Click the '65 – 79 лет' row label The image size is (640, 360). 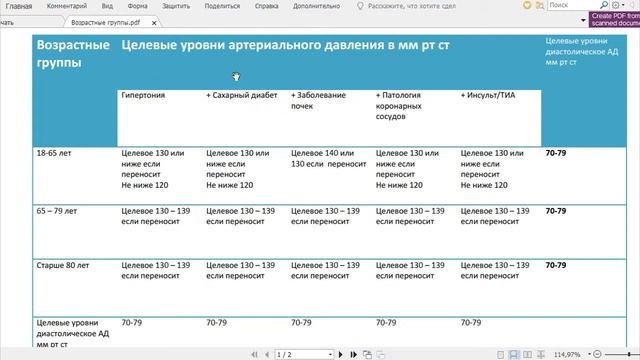tap(57, 211)
